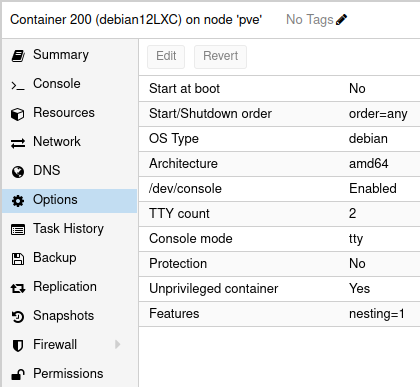420x387 pixels.
Task: Click the Snapshots history icon
Action: (18, 317)
